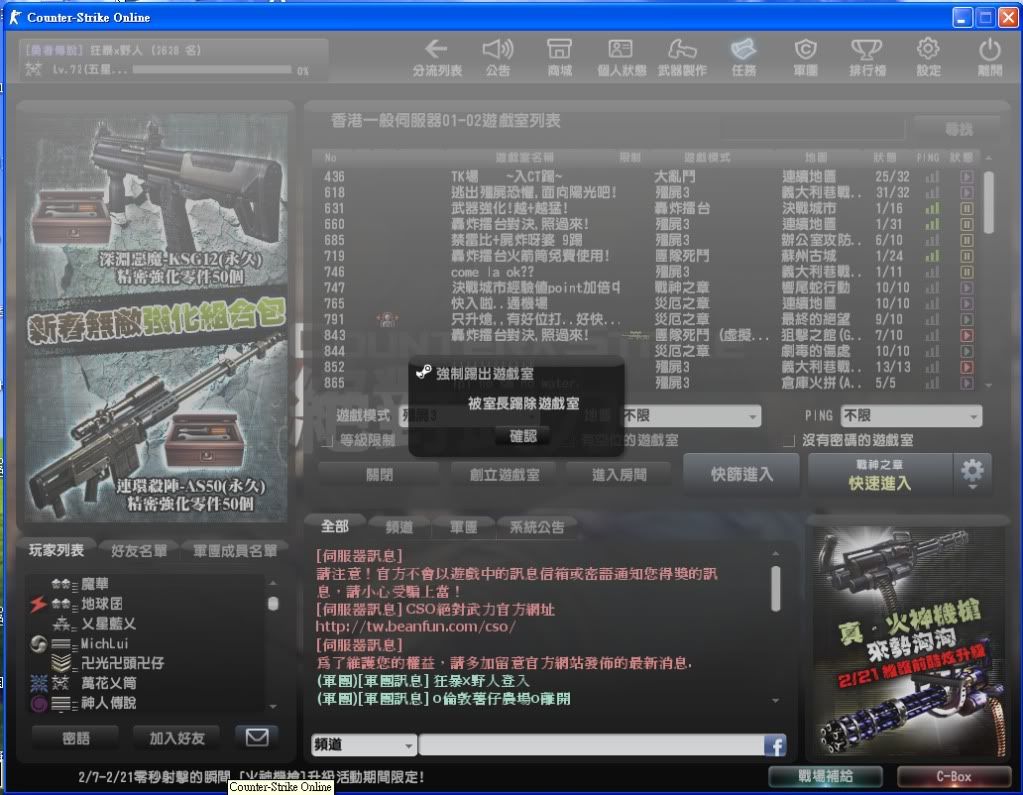The width and height of the screenshot is (1023, 795).
Task: Click the ping bars of room 660
Action: 932,224
